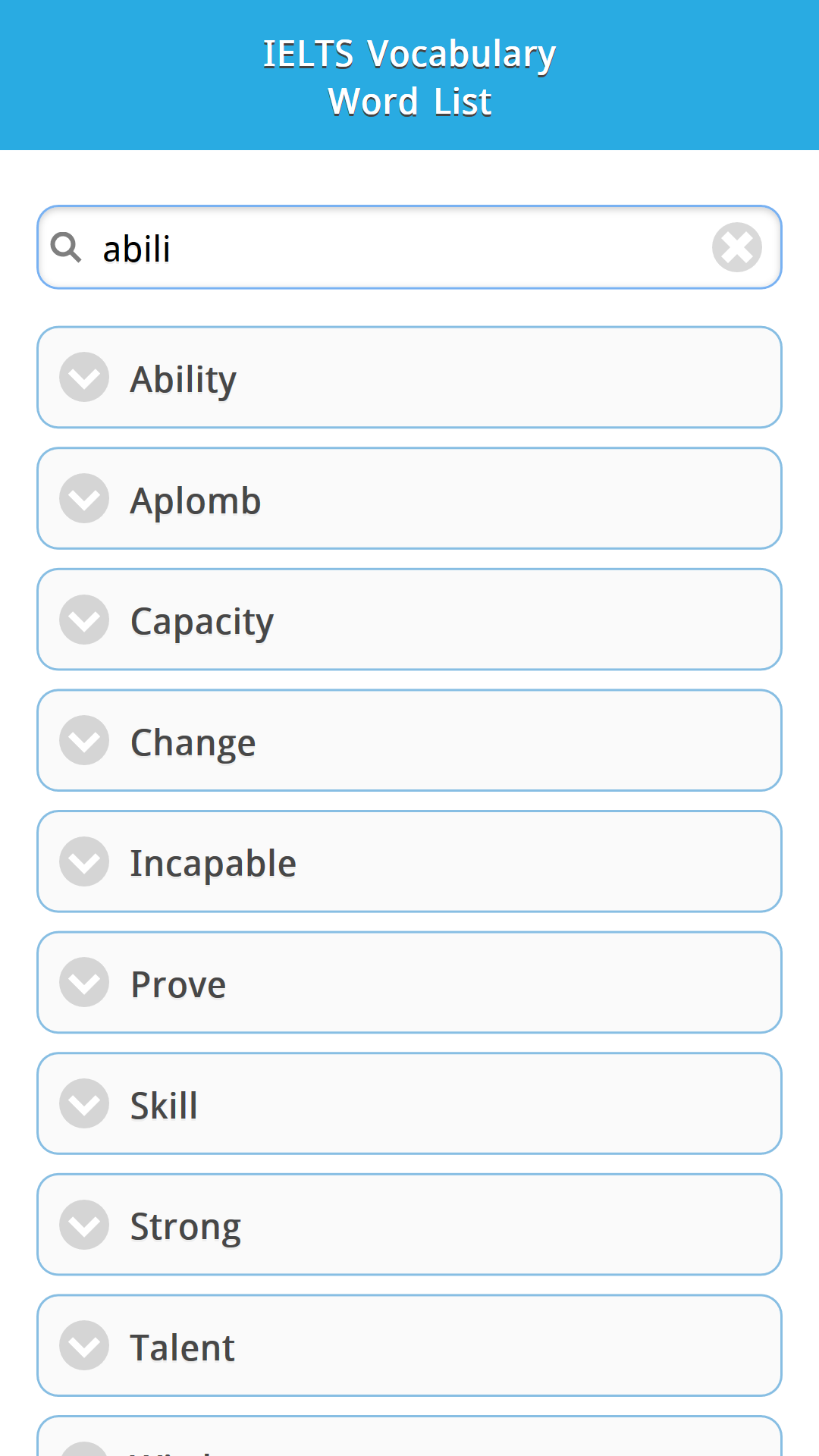
Task: Click the chevron icon next to Skill
Action: (84, 1104)
